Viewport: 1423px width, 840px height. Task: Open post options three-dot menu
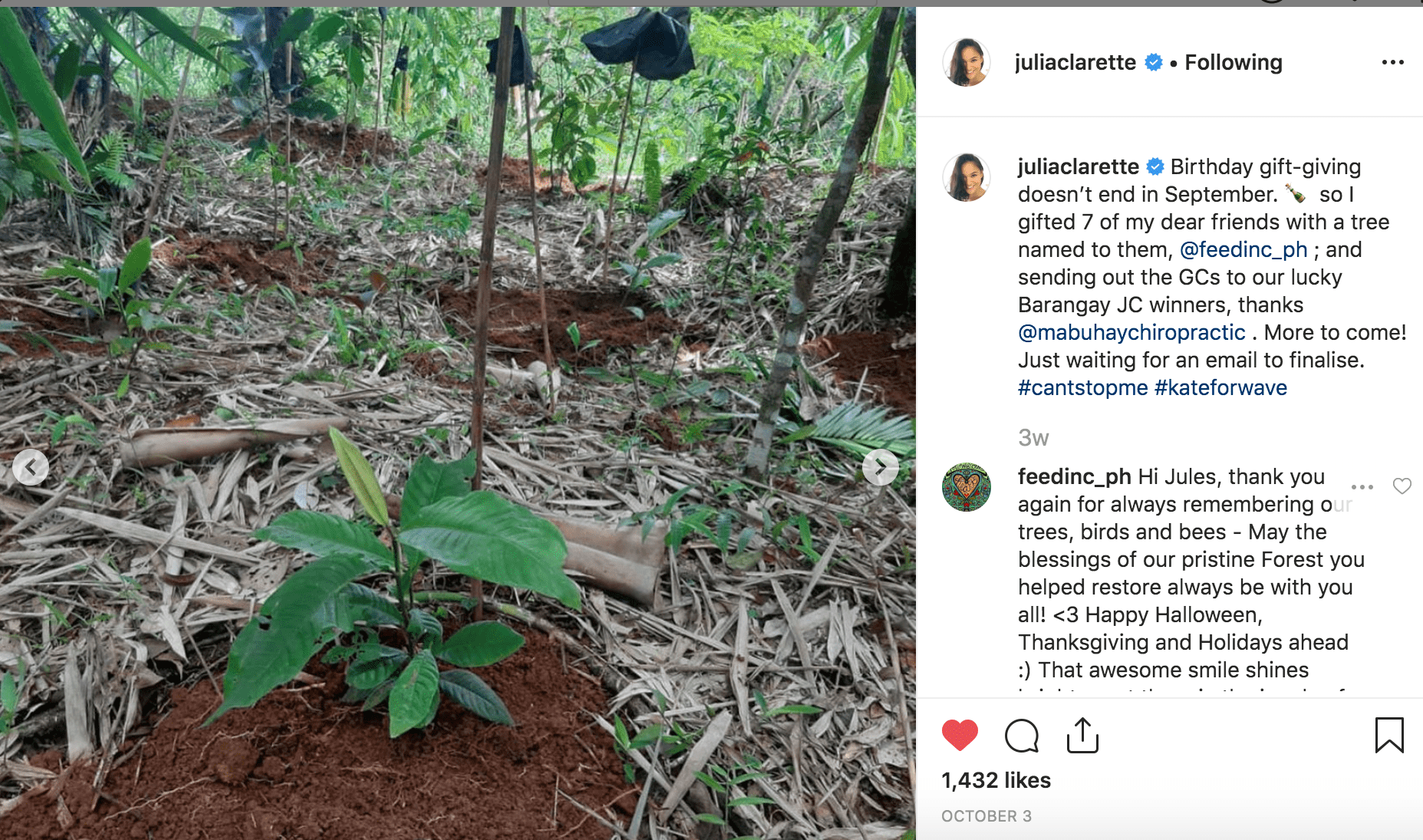point(1392,62)
